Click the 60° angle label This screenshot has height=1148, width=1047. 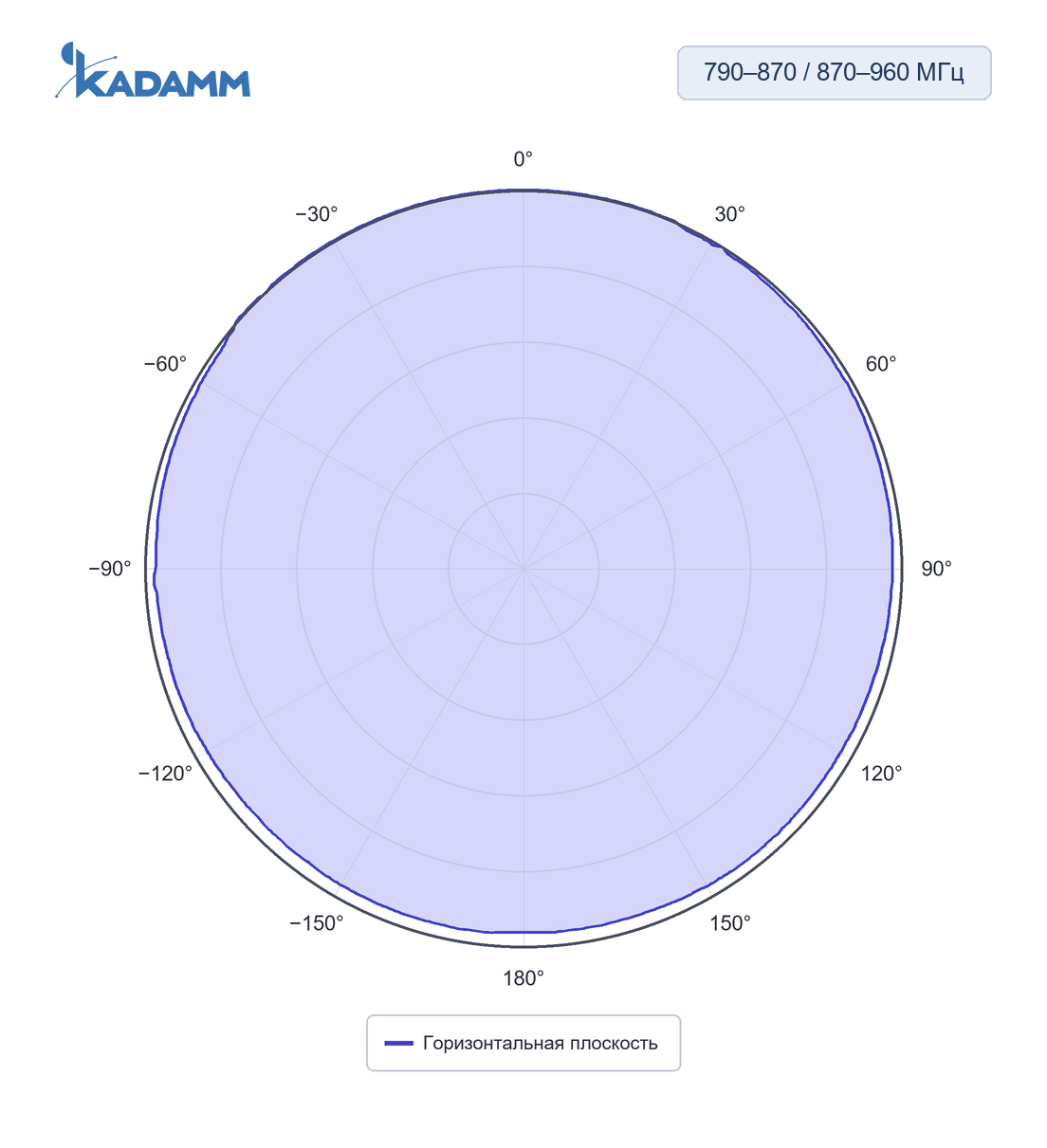click(880, 364)
